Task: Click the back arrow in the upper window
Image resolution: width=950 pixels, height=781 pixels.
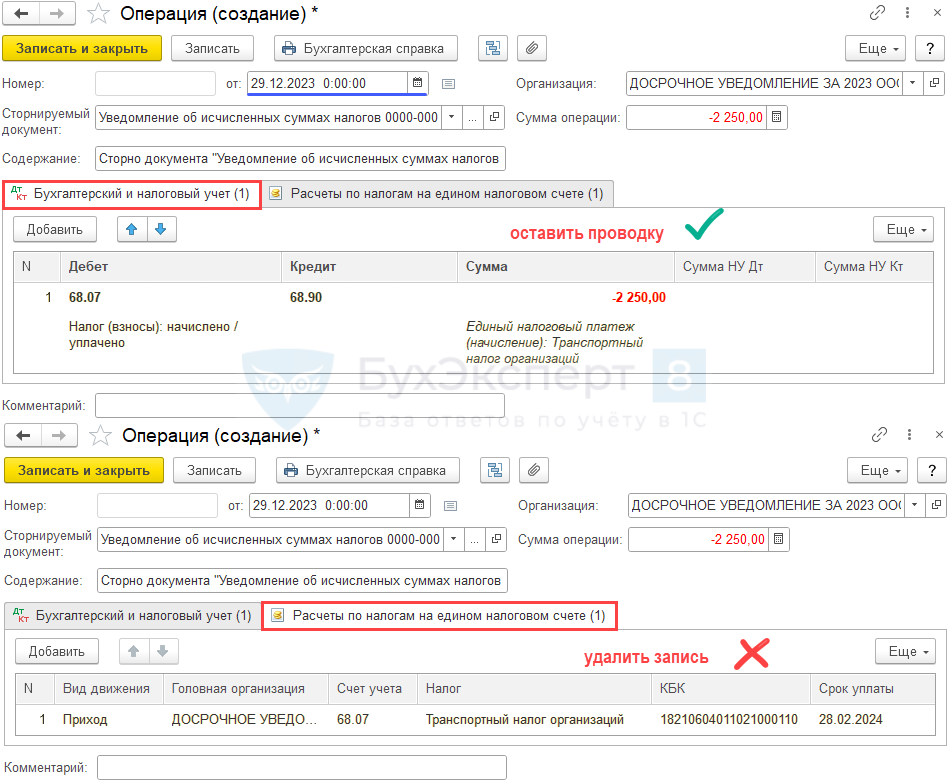Action: click(21, 14)
